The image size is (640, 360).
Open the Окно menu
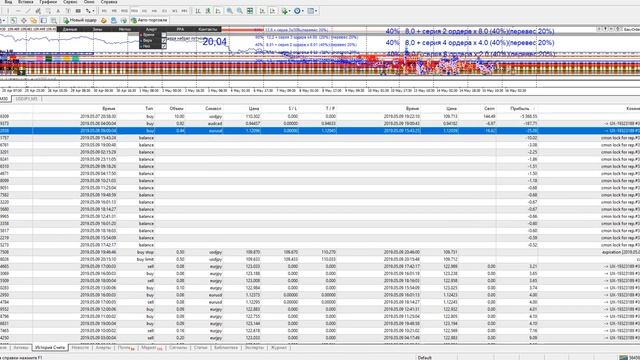tap(89, 2)
